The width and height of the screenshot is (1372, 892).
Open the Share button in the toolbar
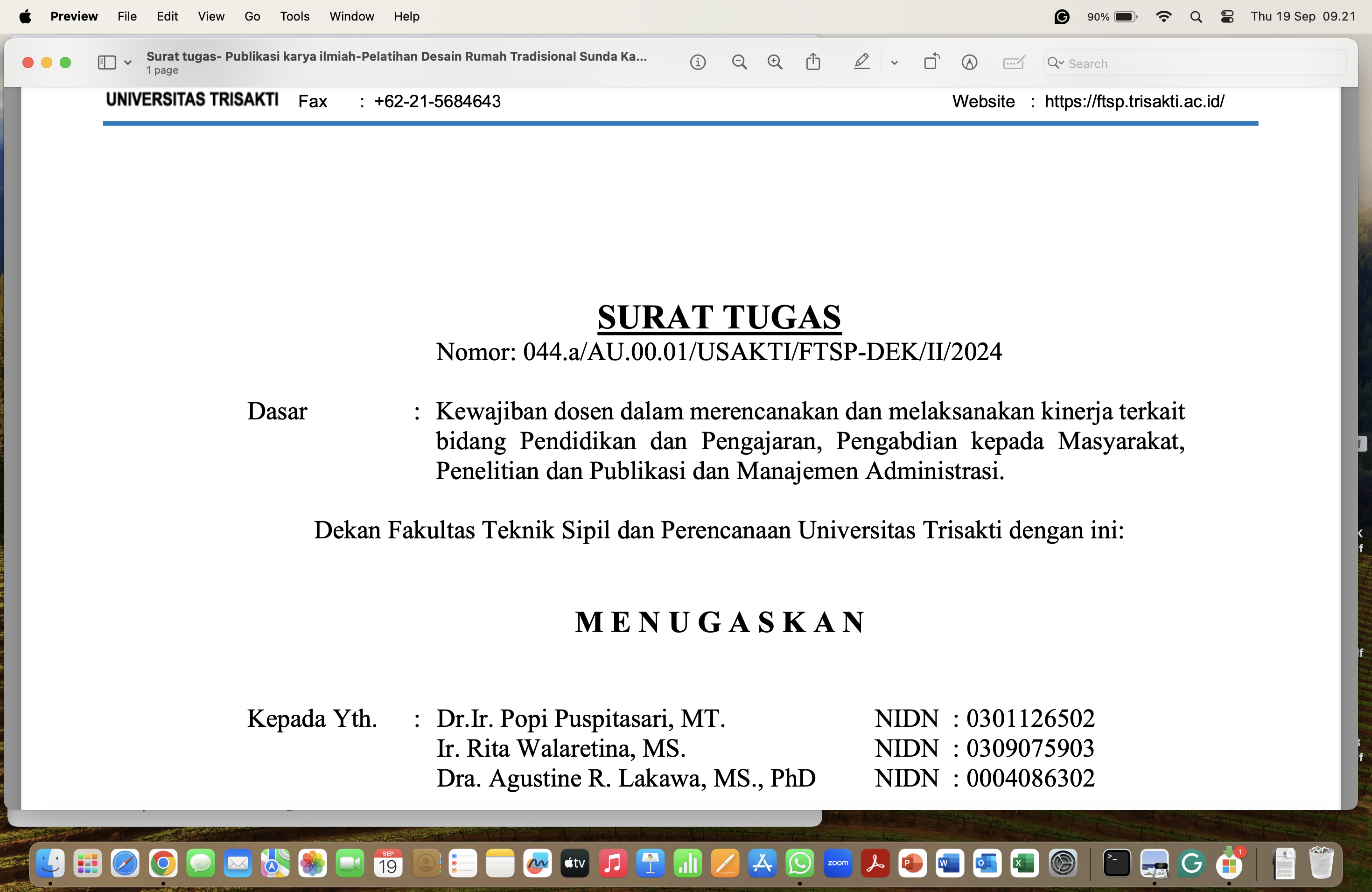813,61
